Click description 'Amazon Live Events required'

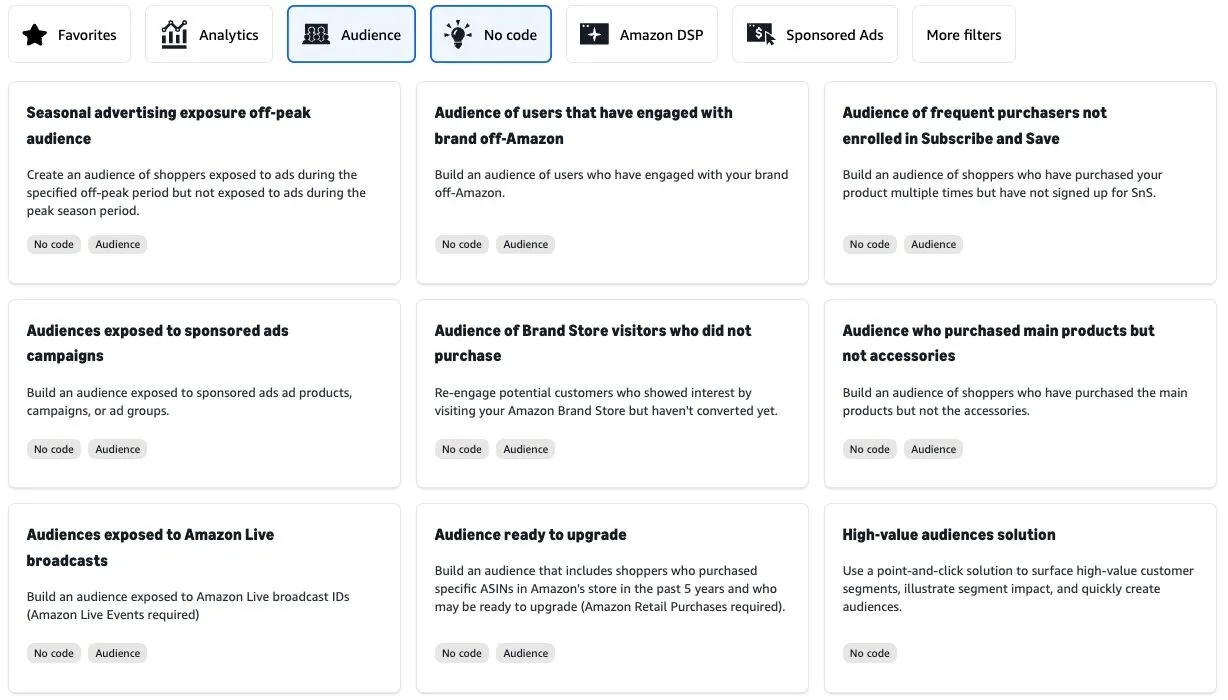188,606
